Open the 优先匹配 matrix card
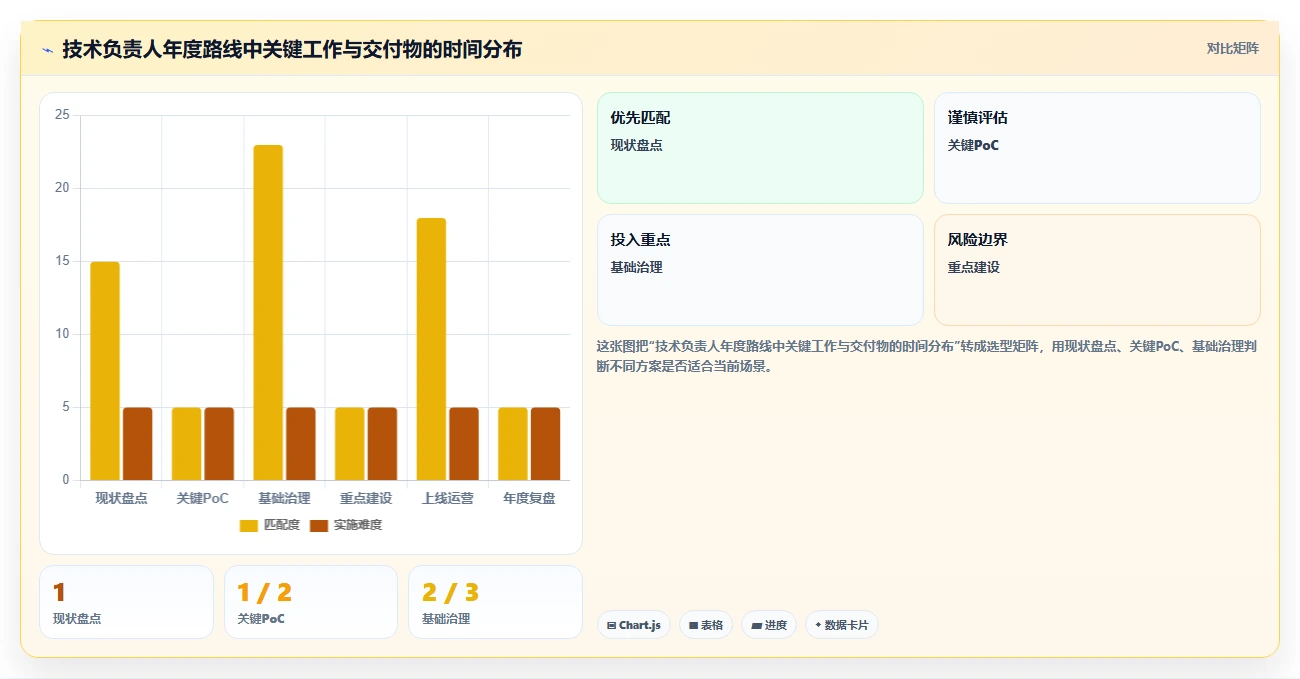The height and width of the screenshot is (679, 1300). (x=760, y=148)
